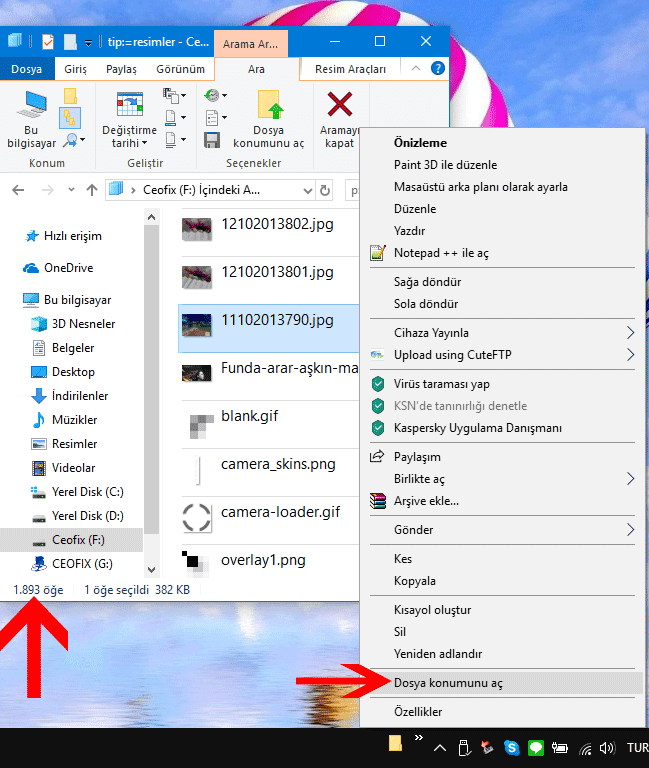This screenshot has height=768, width=649.
Task: Go back with the left arrow
Action: coord(18,190)
